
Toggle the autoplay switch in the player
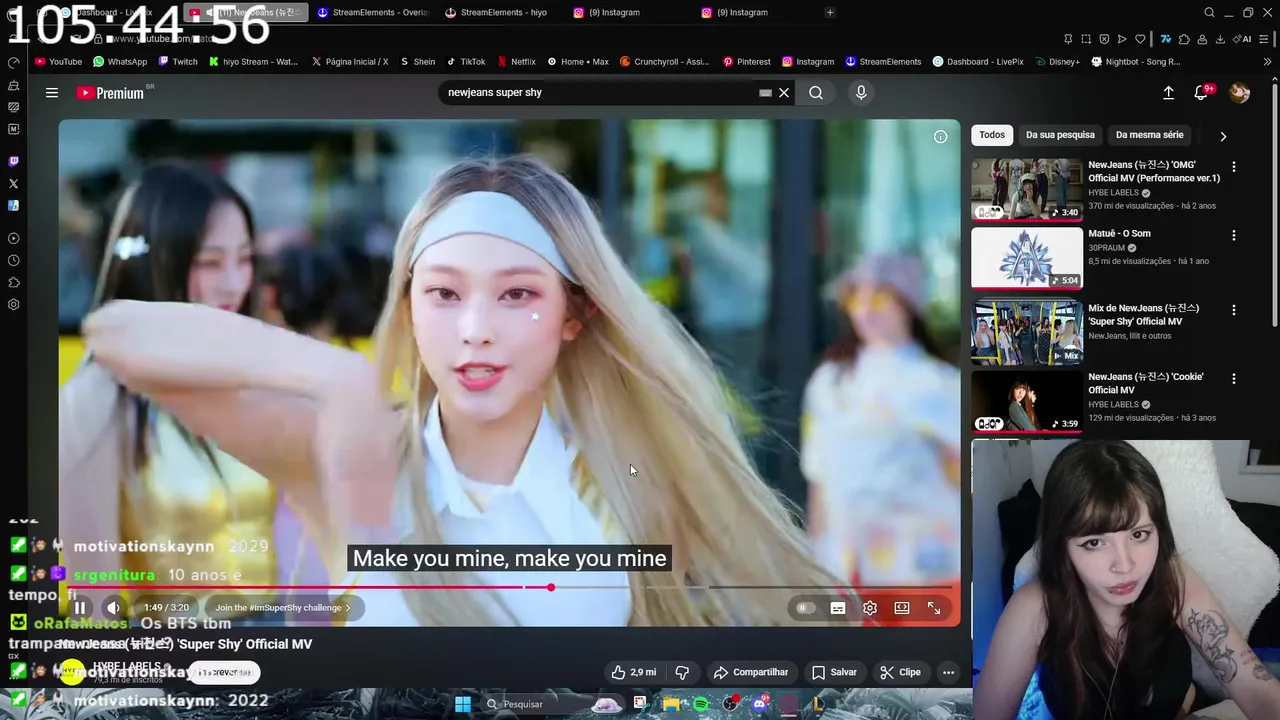pyautogui.click(x=805, y=608)
